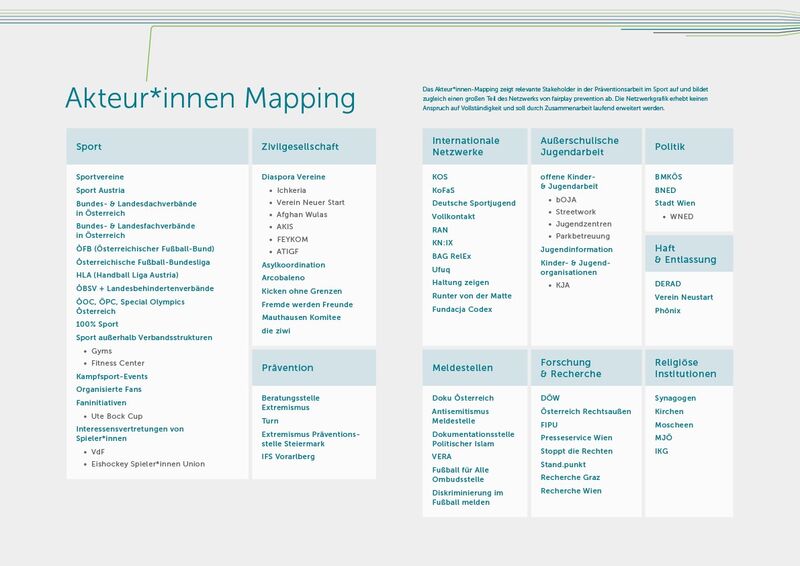
Task: Select the 'DÖW' research entry
Action: 550,398
